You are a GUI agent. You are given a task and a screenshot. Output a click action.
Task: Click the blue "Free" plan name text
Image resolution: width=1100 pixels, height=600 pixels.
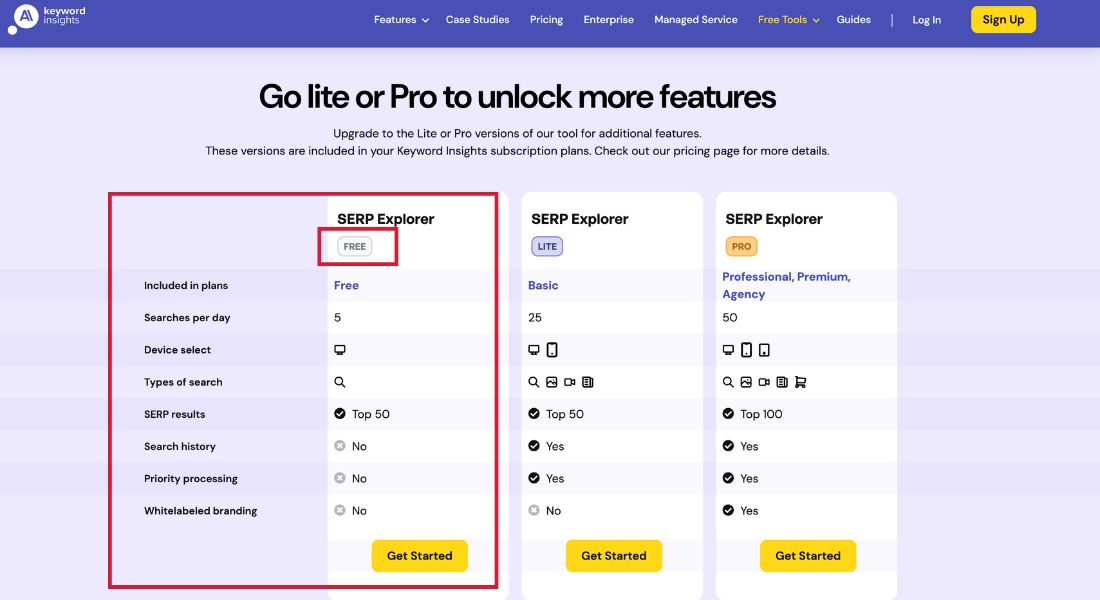coord(347,285)
